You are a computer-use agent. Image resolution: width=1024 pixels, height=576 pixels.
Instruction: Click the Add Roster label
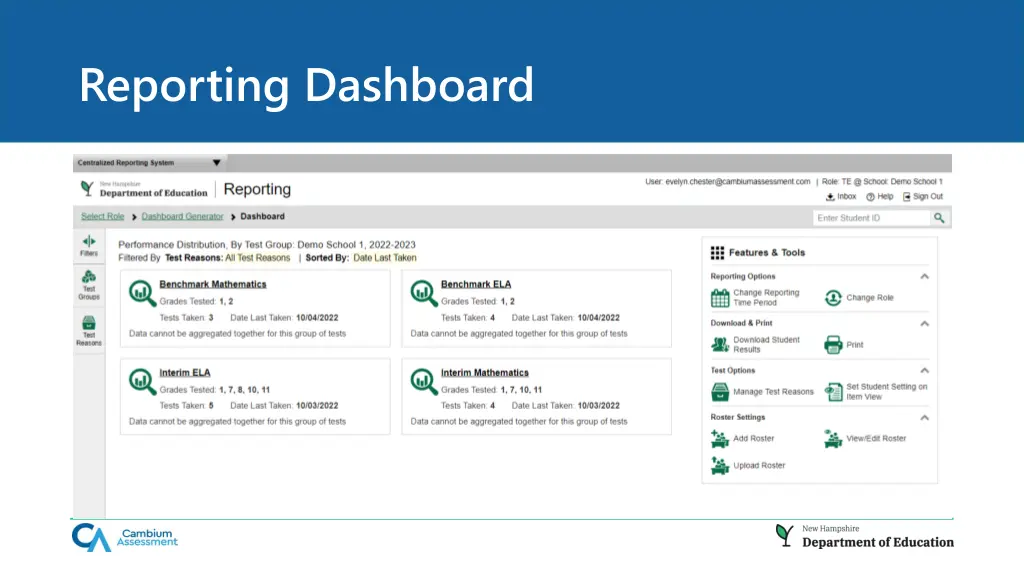[754, 439]
